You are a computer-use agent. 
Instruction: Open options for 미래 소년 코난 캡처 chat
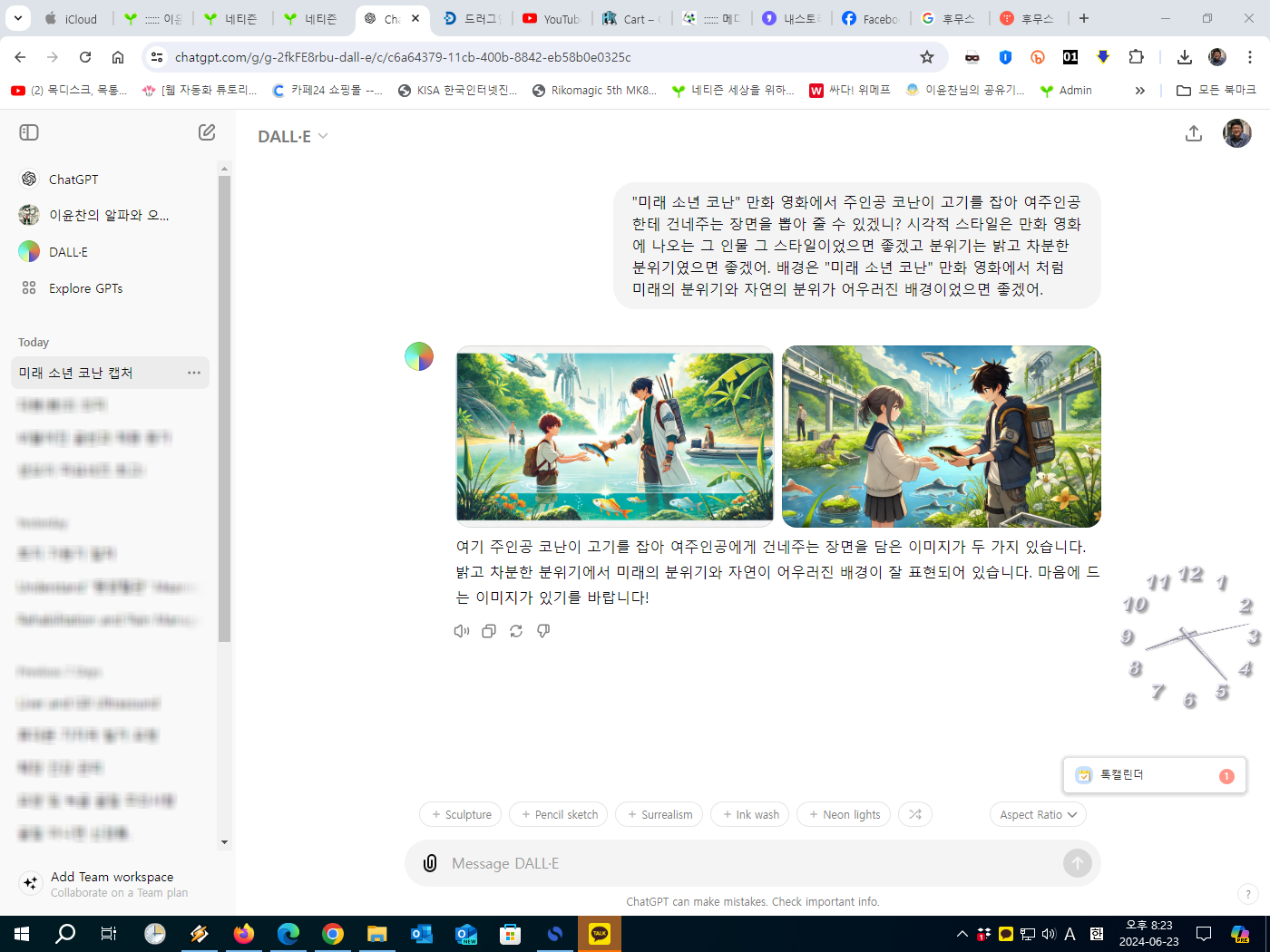(194, 373)
